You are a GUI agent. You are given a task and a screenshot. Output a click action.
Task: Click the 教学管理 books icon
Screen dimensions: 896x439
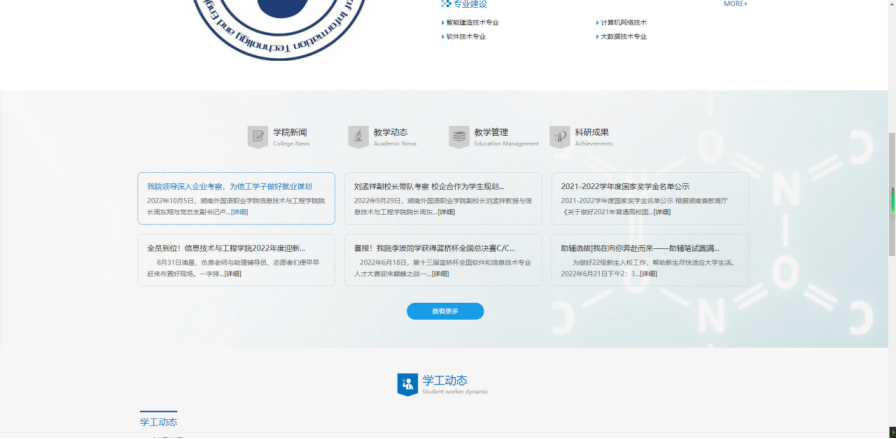[x=459, y=136]
